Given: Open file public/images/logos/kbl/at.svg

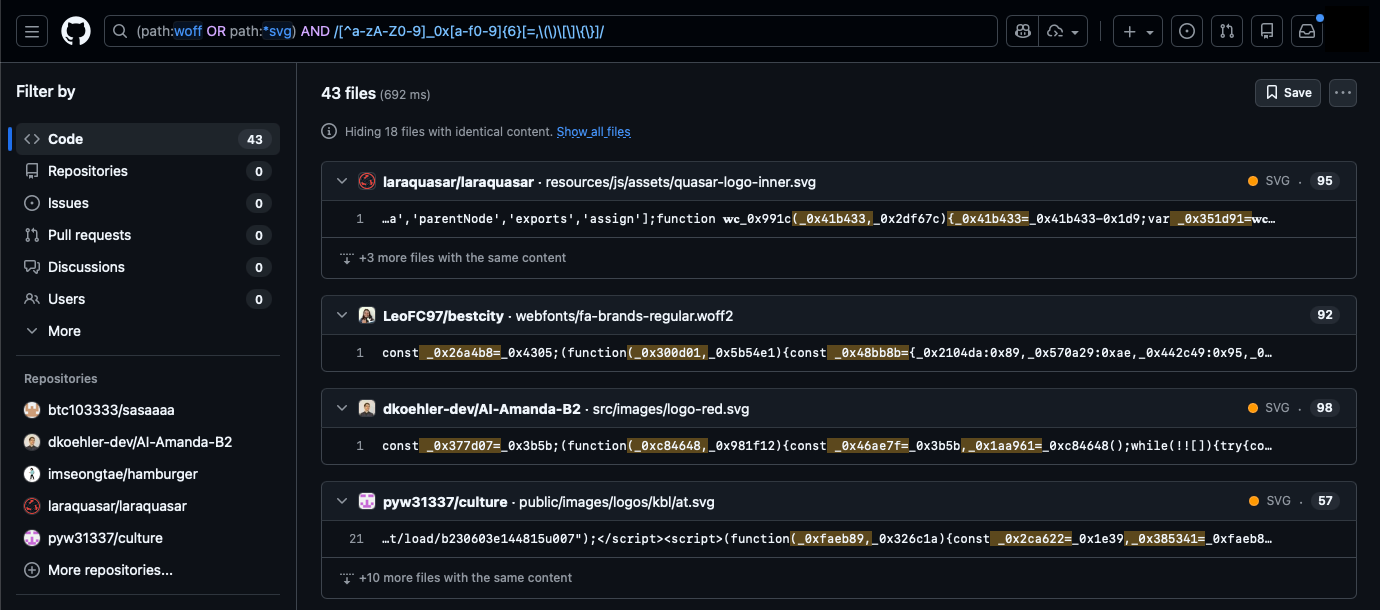Looking at the screenshot, I should (x=617, y=502).
